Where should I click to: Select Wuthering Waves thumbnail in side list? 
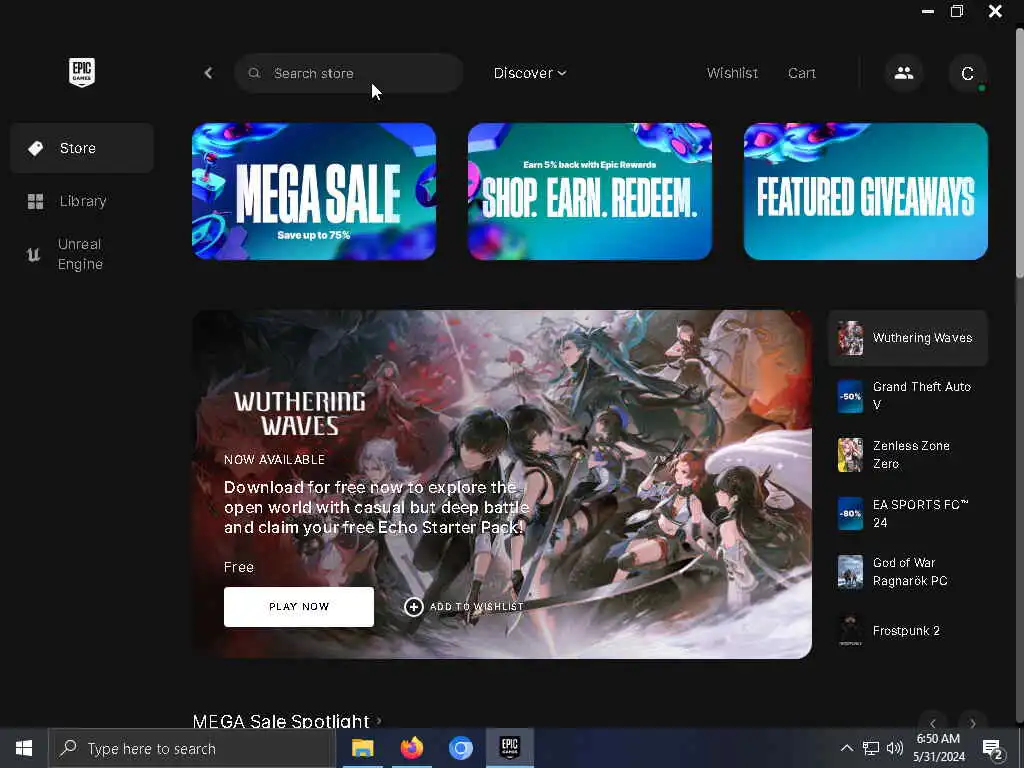[x=850, y=338]
